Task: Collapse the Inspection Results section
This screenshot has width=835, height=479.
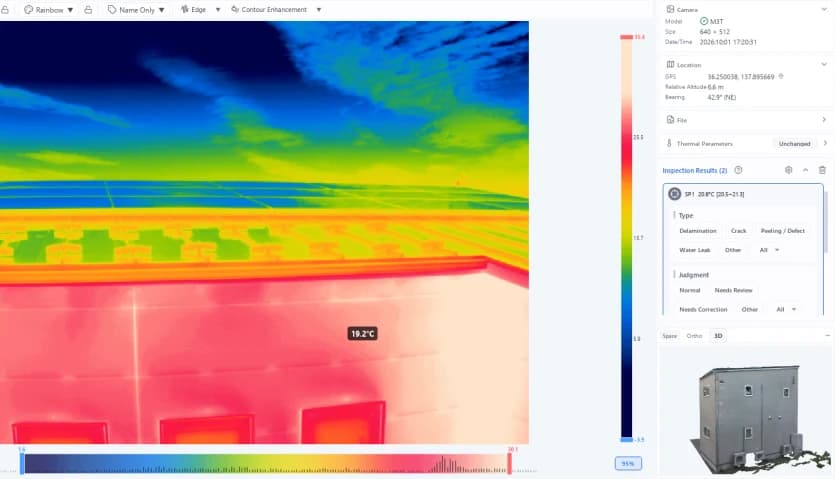Action: tap(805, 170)
